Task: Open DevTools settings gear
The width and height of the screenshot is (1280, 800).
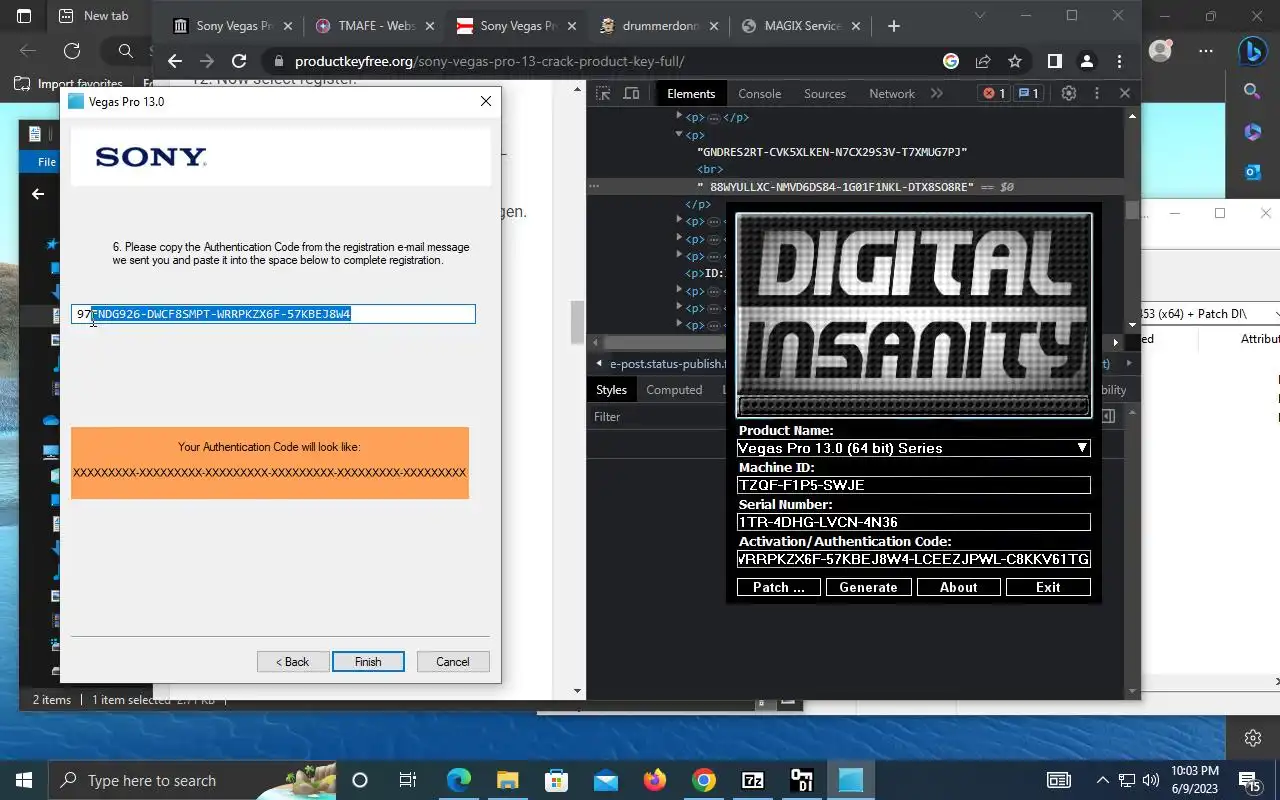Action: click(1069, 93)
